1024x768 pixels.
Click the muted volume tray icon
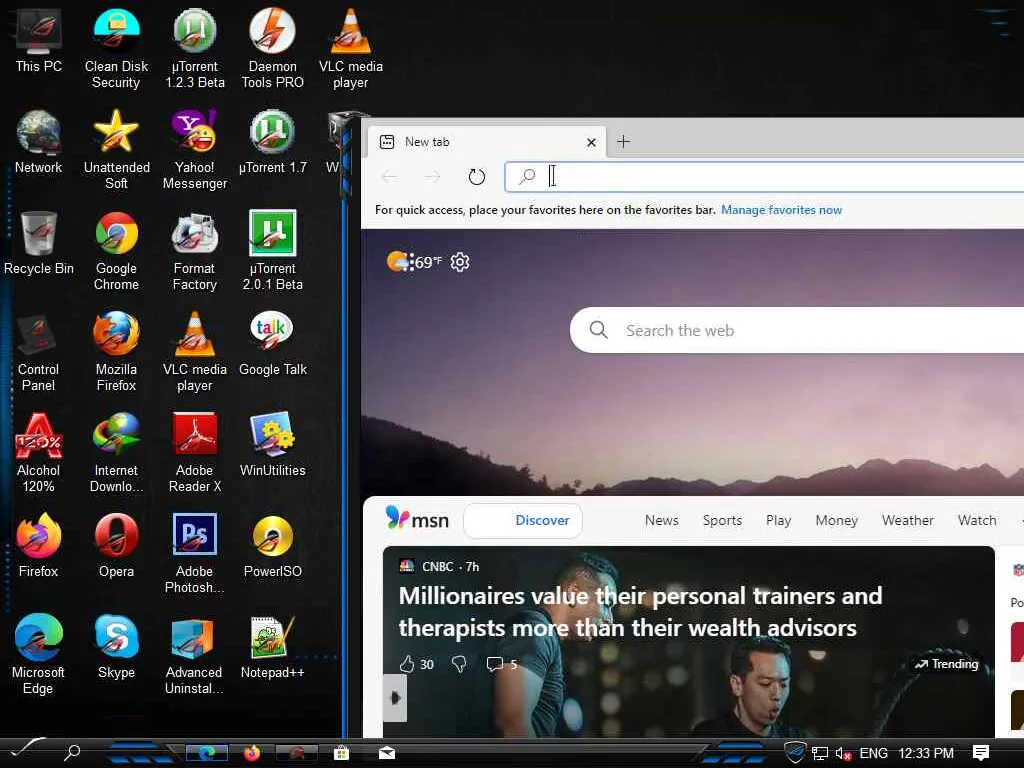pos(843,754)
